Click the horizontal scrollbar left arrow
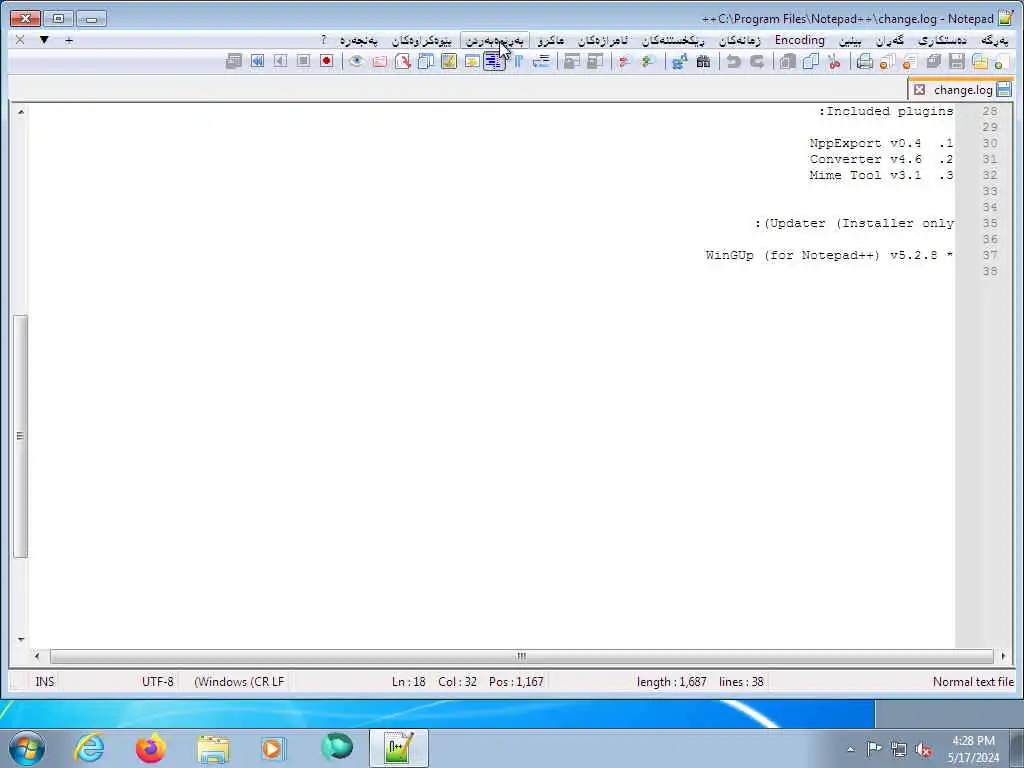 tap(37, 656)
